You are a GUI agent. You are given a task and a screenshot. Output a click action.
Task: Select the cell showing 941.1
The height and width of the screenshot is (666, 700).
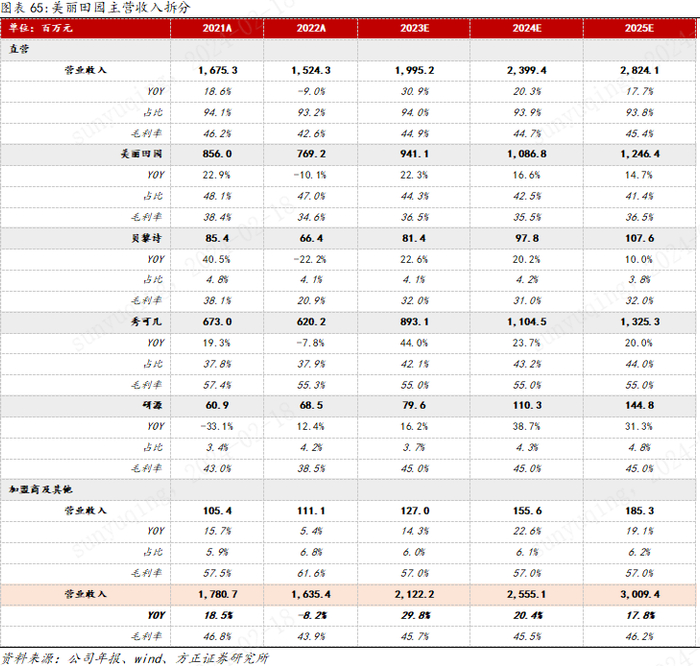click(x=414, y=154)
